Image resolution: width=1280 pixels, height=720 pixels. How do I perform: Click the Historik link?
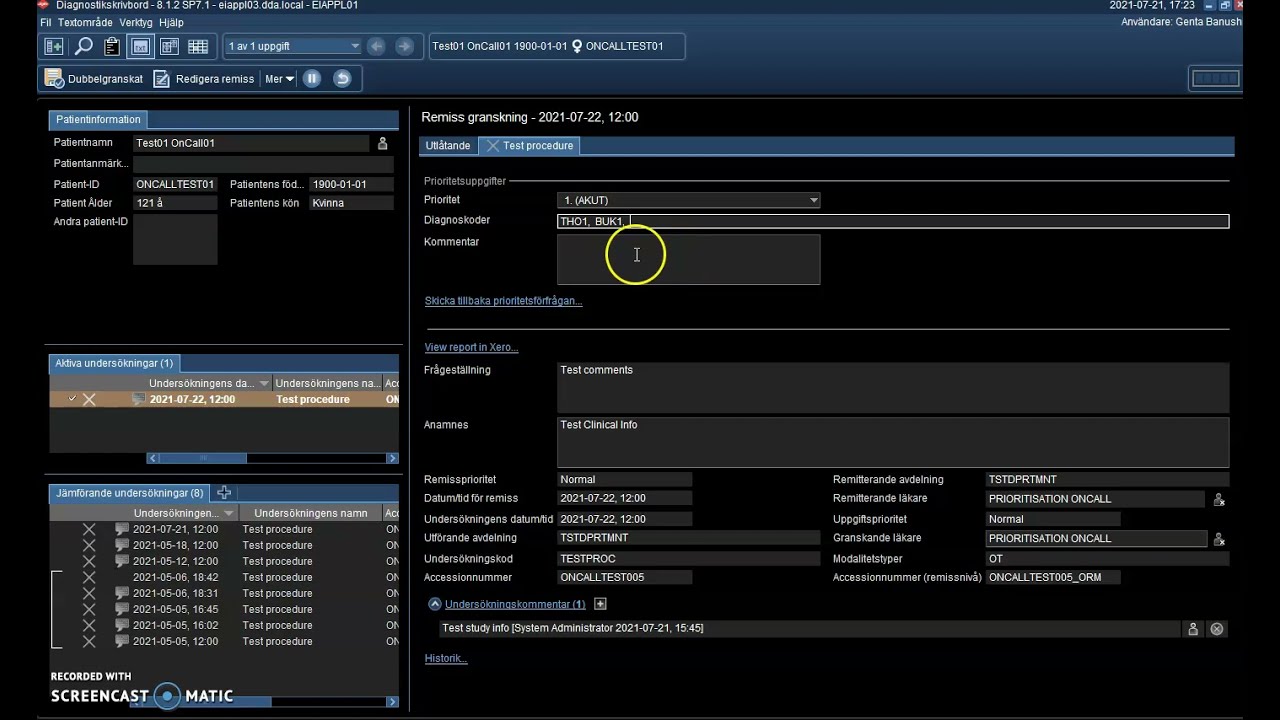click(446, 658)
